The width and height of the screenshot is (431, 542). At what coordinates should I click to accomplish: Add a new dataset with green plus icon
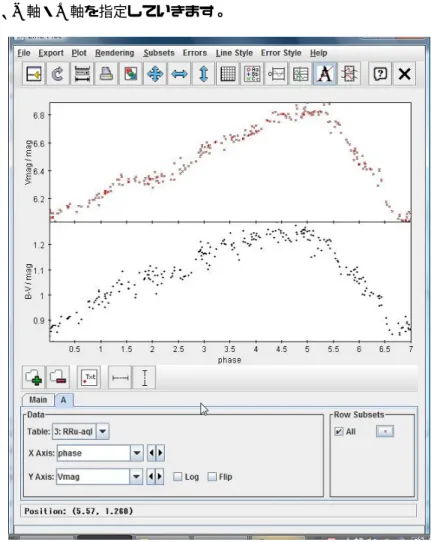coord(34,377)
